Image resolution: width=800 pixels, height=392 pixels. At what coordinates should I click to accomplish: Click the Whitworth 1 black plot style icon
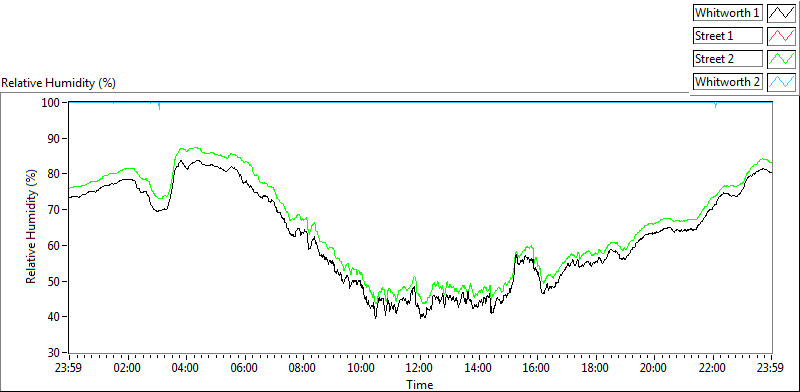781,13
